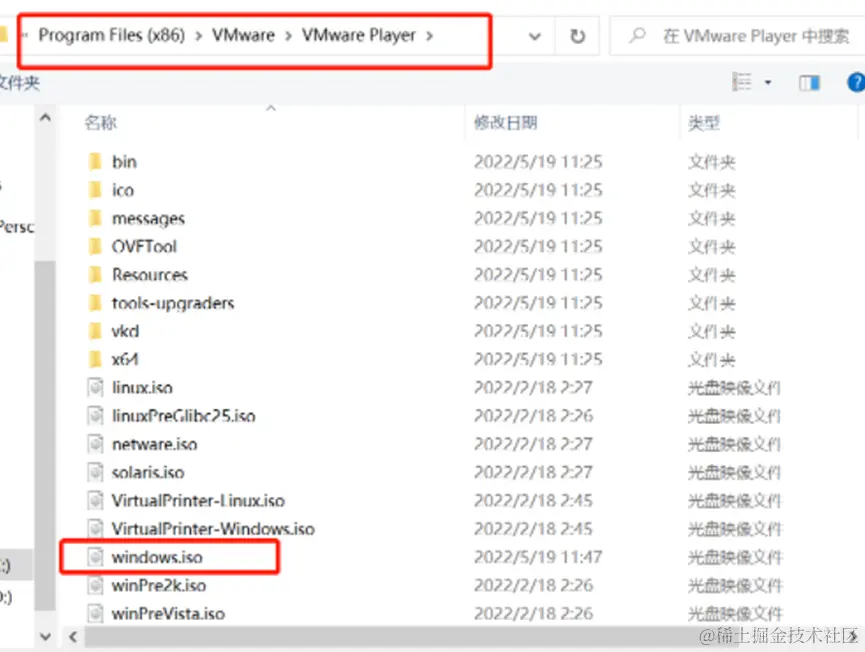This screenshot has height=652, width=865.
Task: Select the solaris.iso file icon
Action: click(x=95, y=472)
